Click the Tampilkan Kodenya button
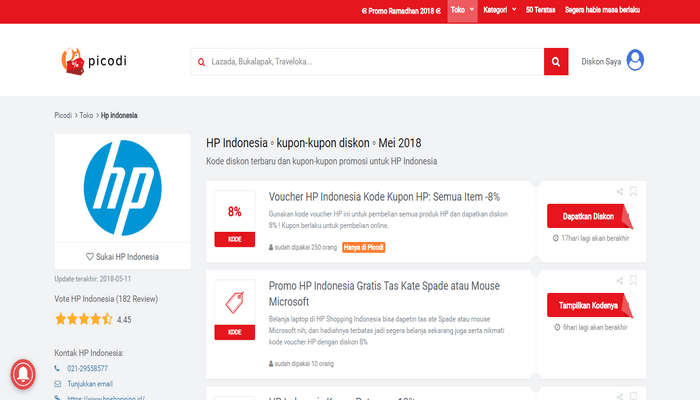The image size is (700, 400). tap(590, 306)
